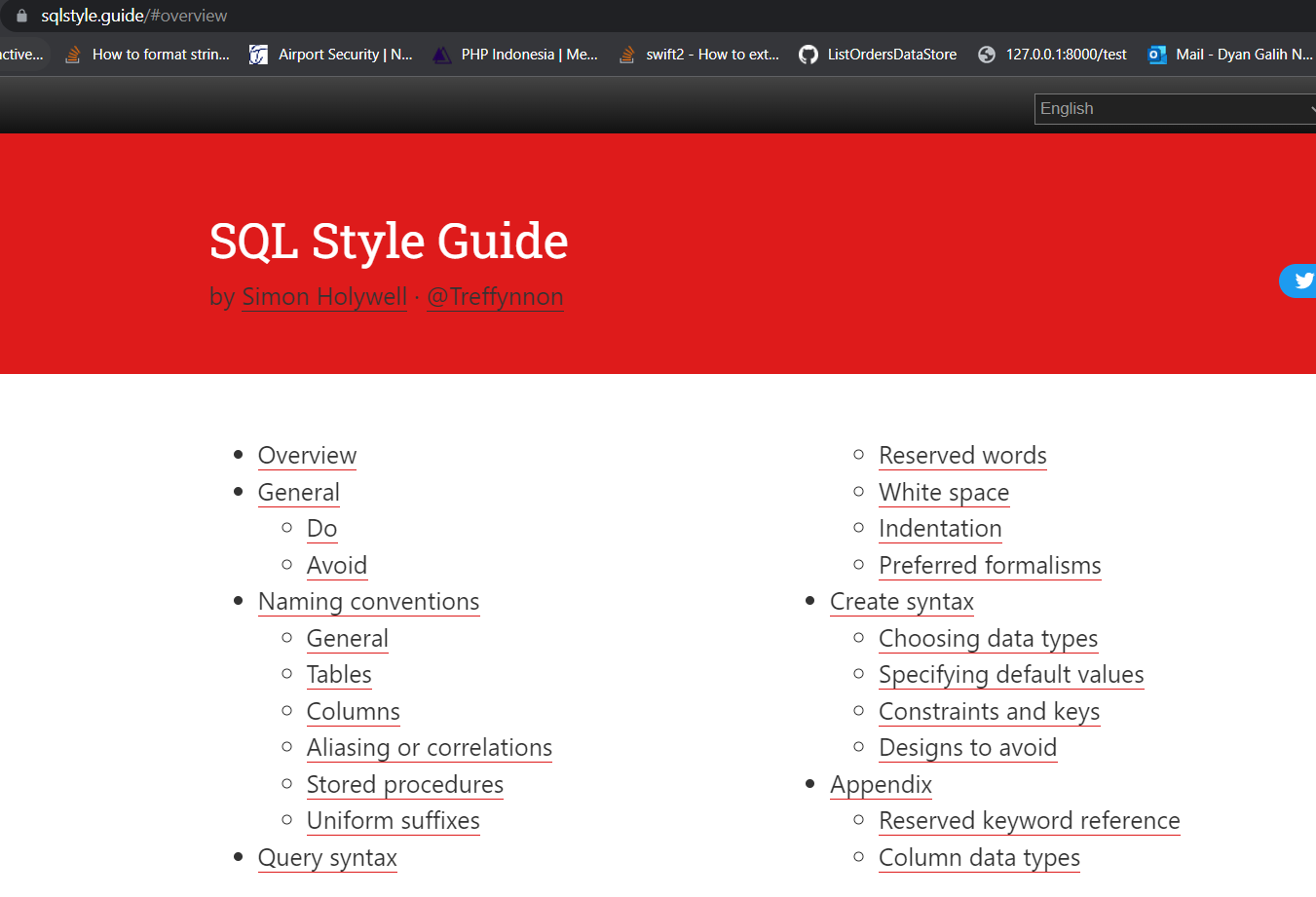Viewport: 1316px width, 897px height.
Task: Jump to Indentation subsection
Action: pyautogui.click(x=940, y=529)
